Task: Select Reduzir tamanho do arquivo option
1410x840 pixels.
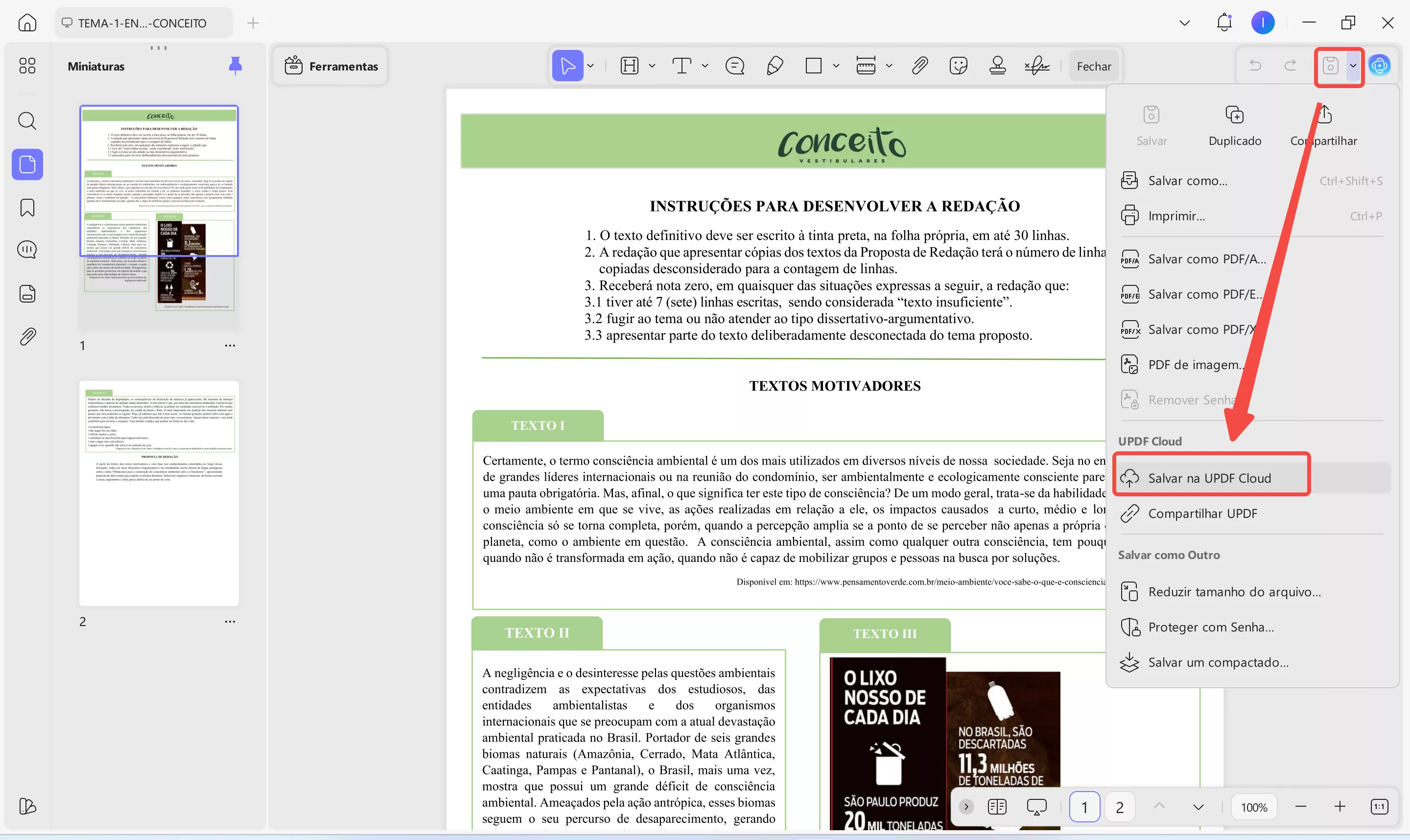Action: point(1234,592)
